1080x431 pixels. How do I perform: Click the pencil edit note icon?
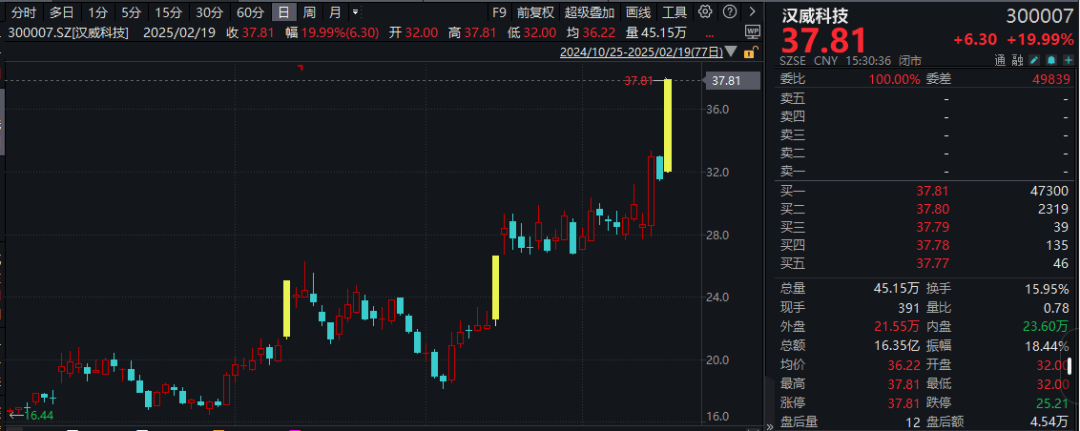pyautogui.click(x=1036, y=61)
